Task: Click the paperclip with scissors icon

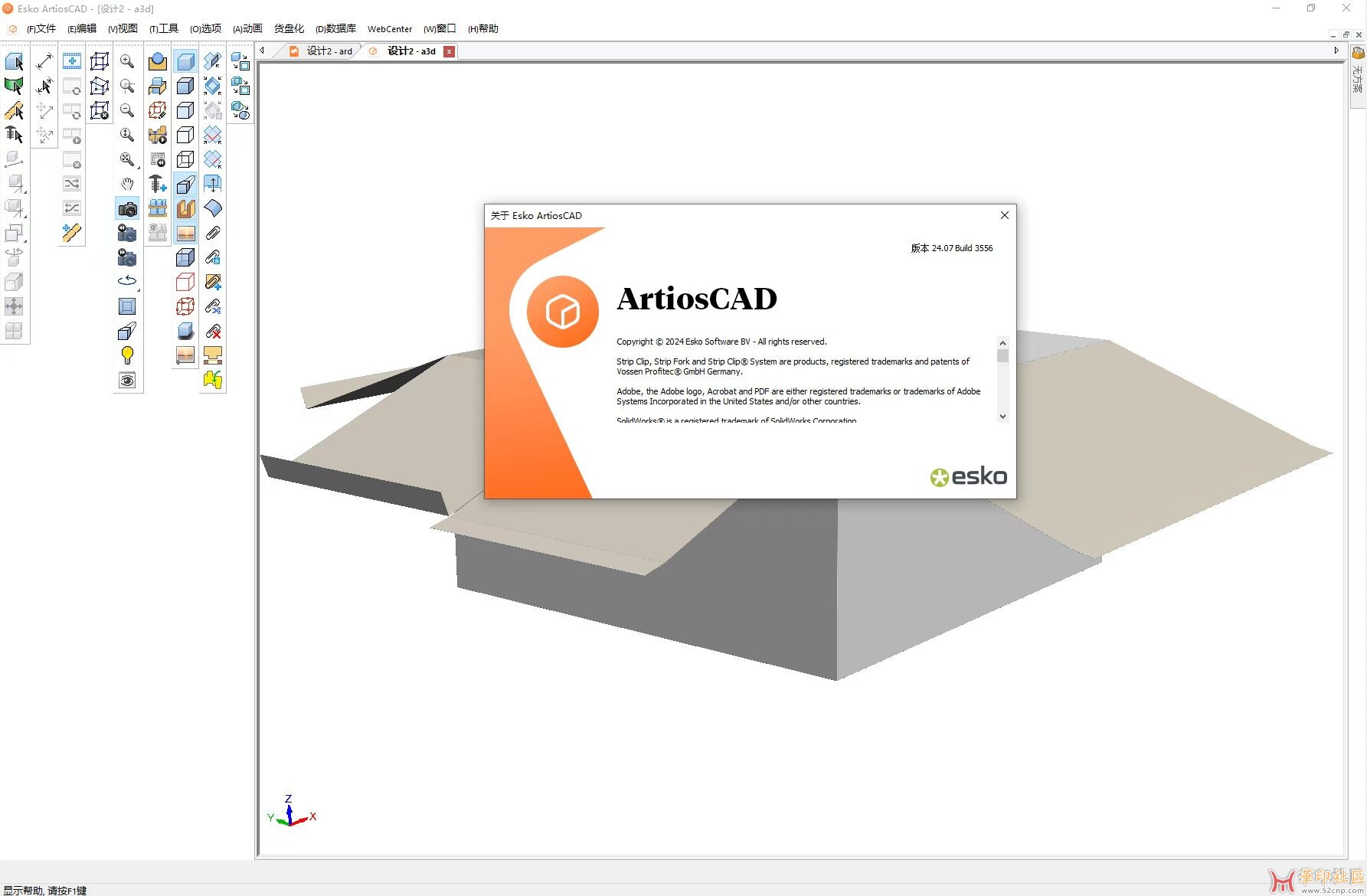Action: coord(213,306)
